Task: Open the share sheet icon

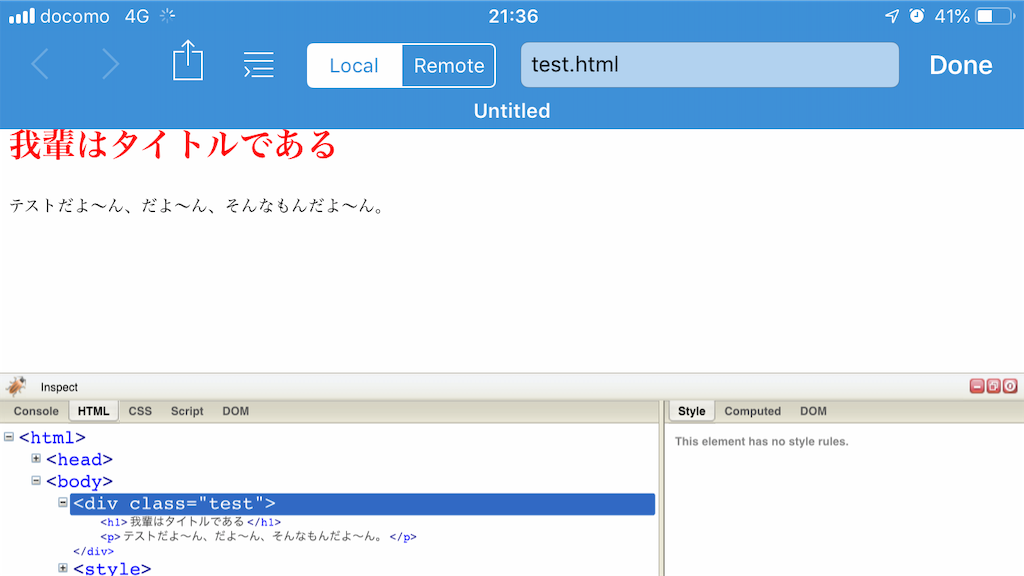Action: pos(187,60)
